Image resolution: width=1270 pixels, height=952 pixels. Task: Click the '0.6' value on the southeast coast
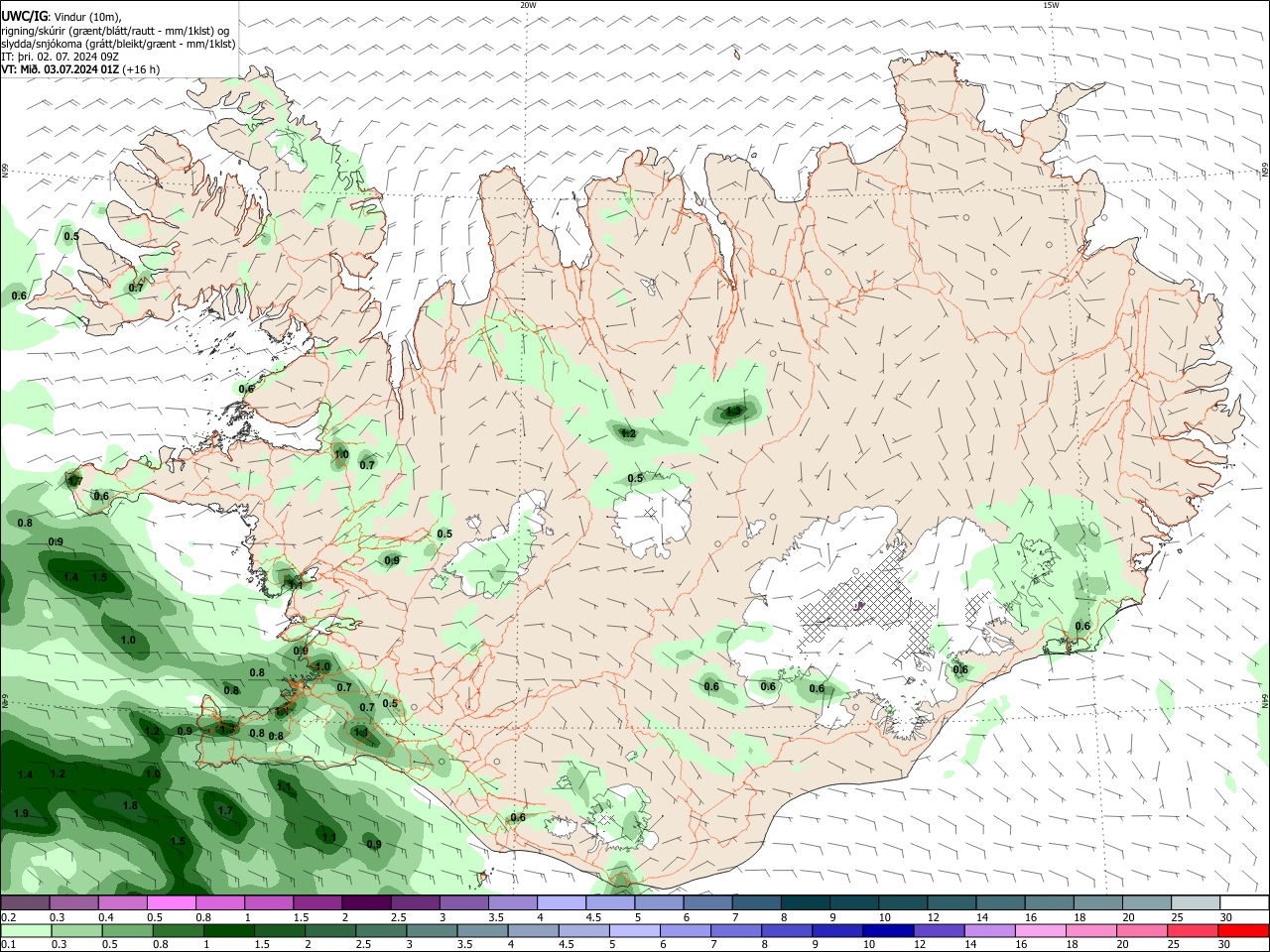coord(1082,626)
